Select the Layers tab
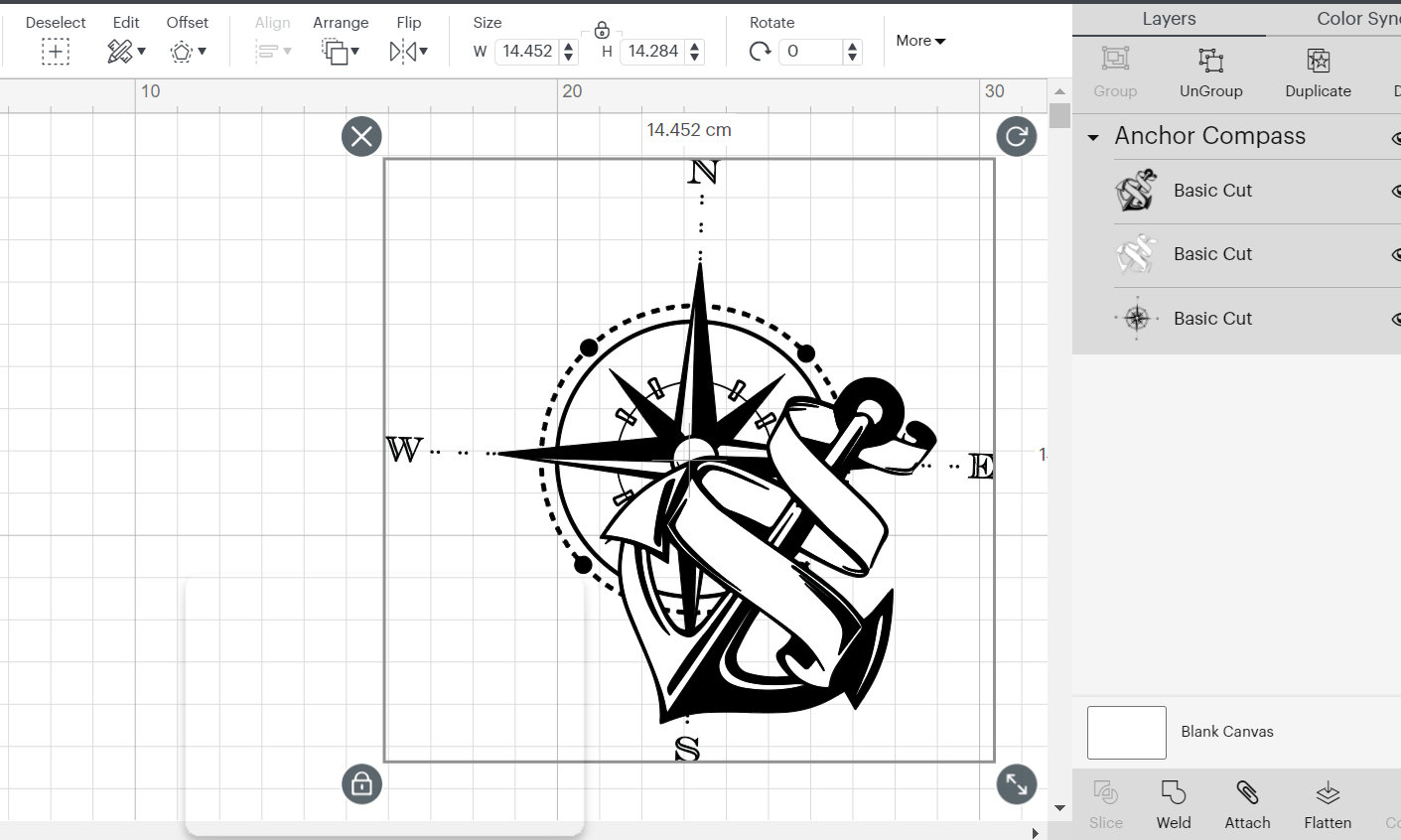1401x840 pixels. tap(1168, 18)
